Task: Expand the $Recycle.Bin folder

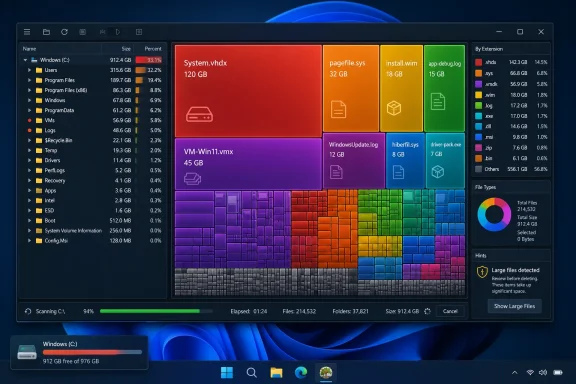Action: tap(29, 140)
